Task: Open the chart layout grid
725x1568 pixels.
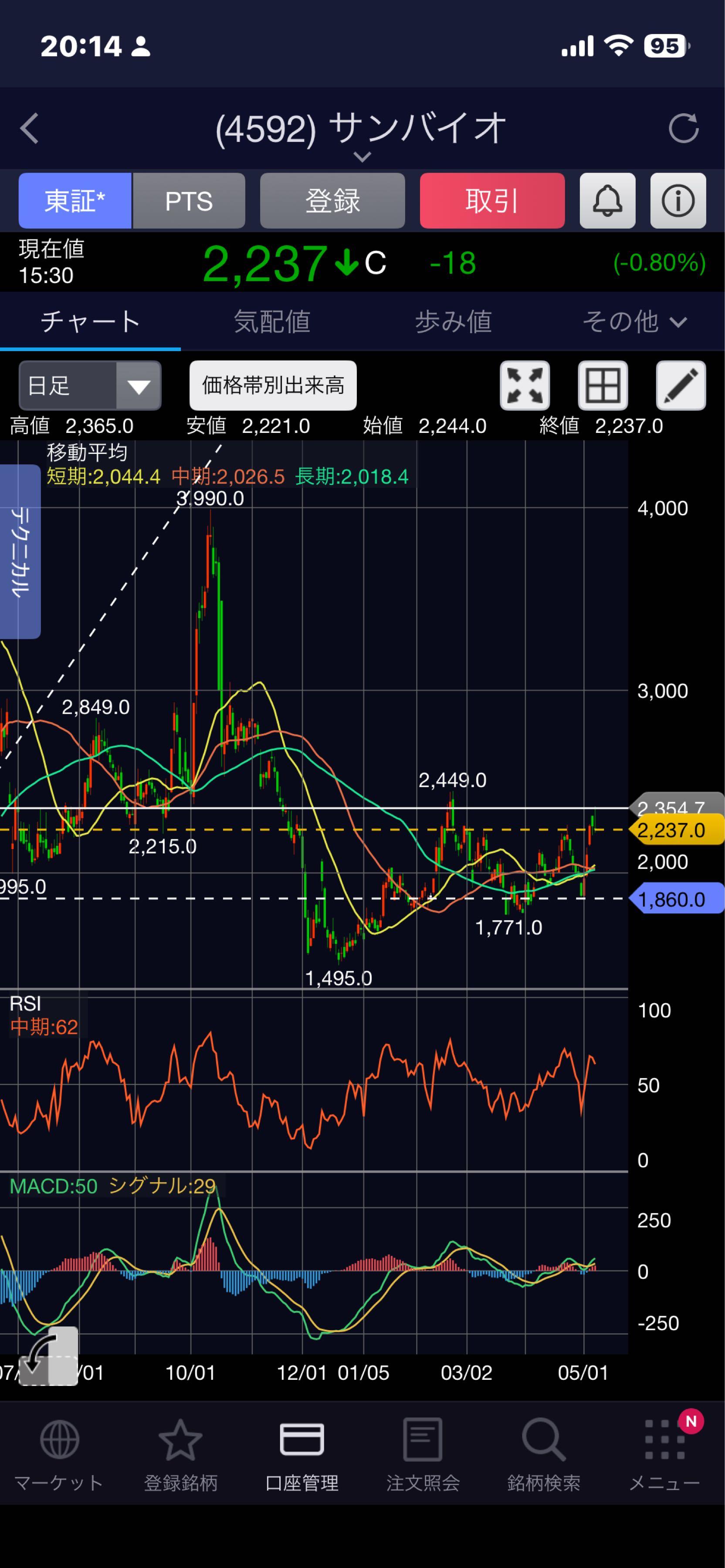Action: [603, 385]
